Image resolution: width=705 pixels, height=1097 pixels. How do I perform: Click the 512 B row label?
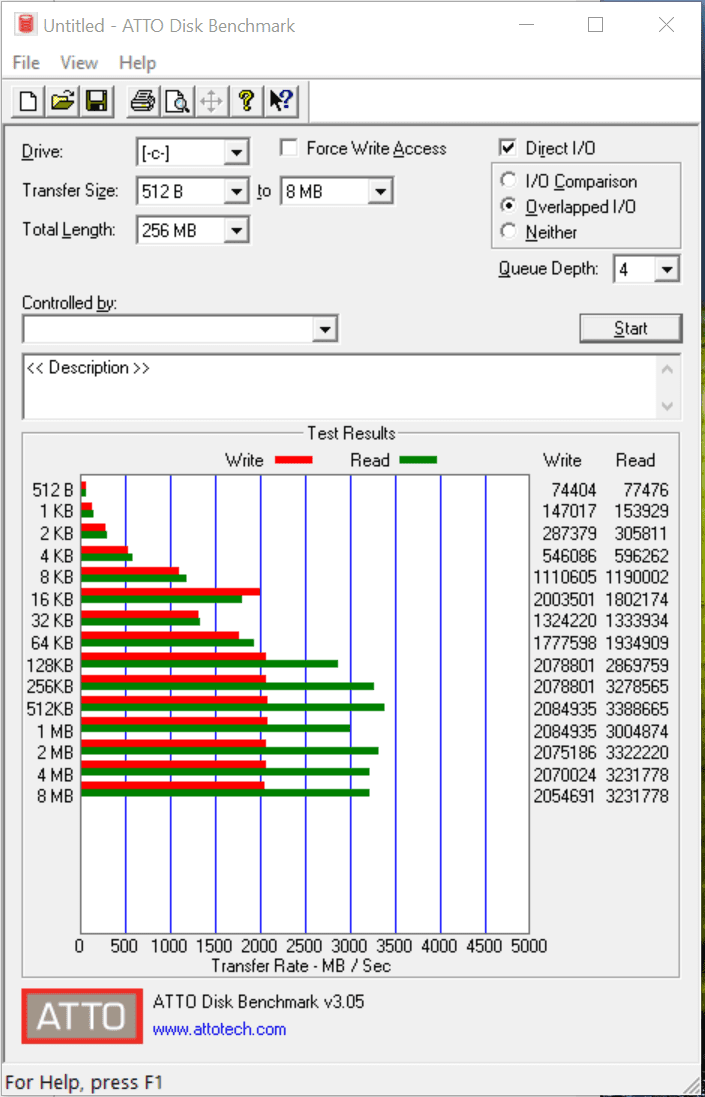(x=52, y=490)
